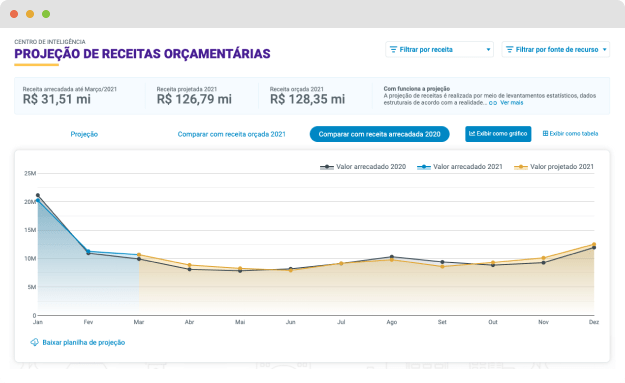Click the Set label on x-axis
This screenshot has height=383, width=625.
(442, 322)
